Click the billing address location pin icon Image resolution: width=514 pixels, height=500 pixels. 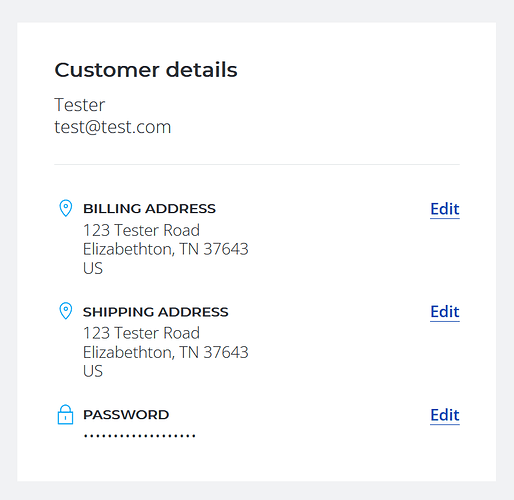(66, 208)
